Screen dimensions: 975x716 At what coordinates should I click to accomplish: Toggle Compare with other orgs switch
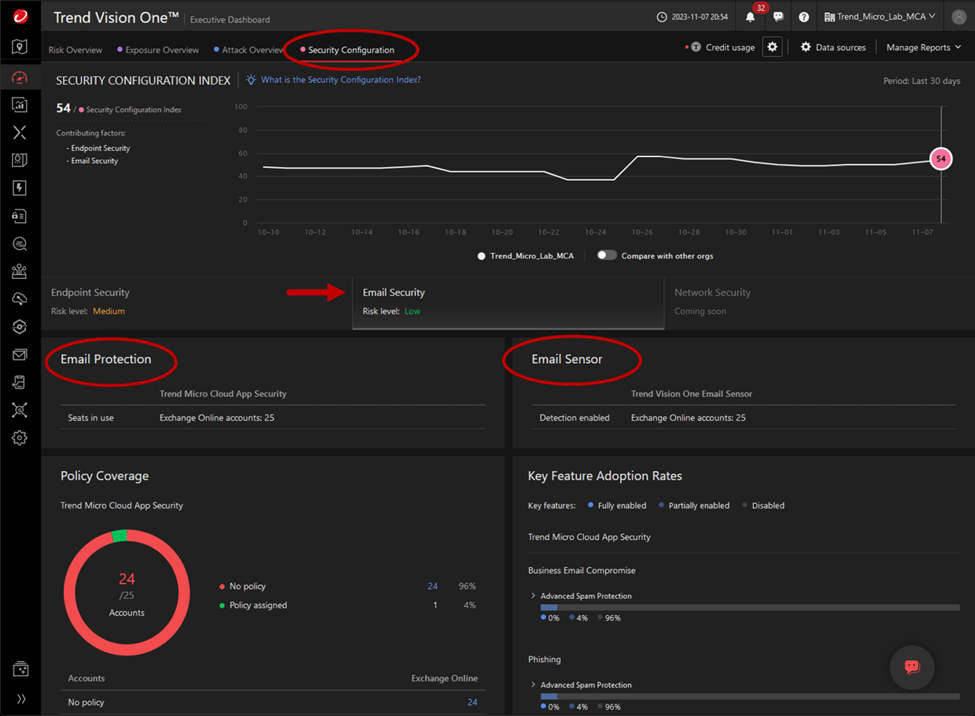(606, 256)
